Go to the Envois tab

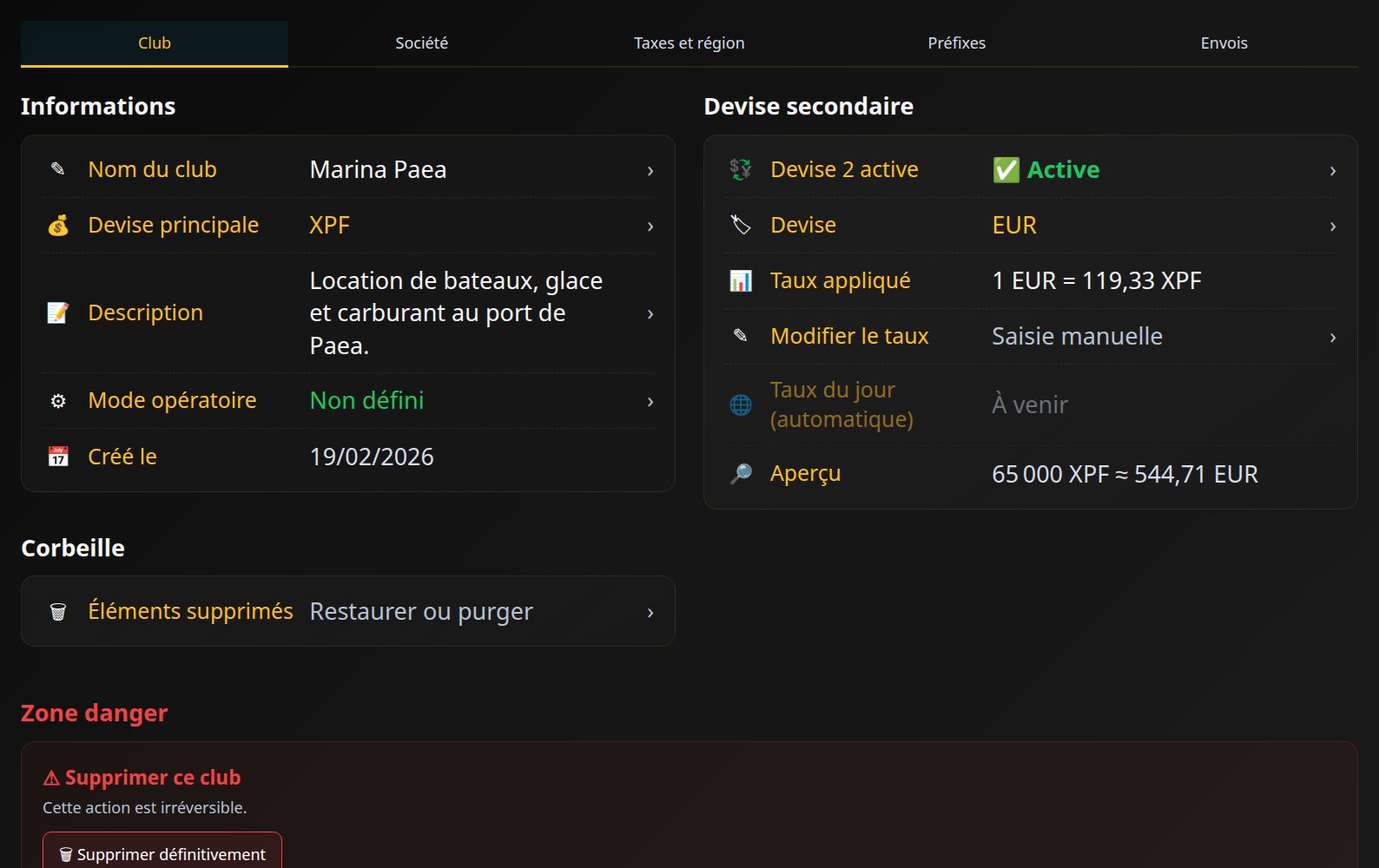pos(1224,43)
